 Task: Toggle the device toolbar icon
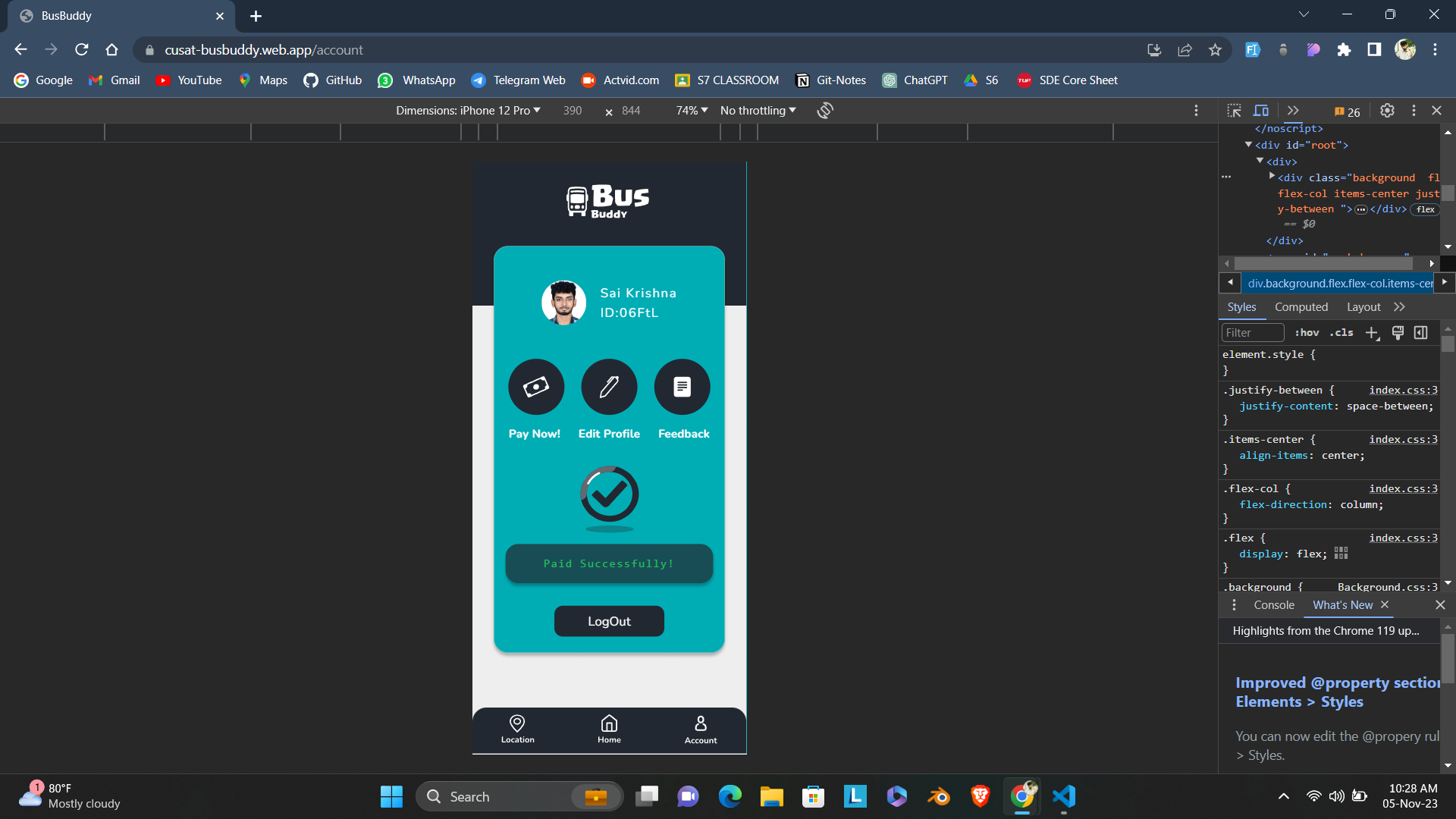(x=1261, y=111)
